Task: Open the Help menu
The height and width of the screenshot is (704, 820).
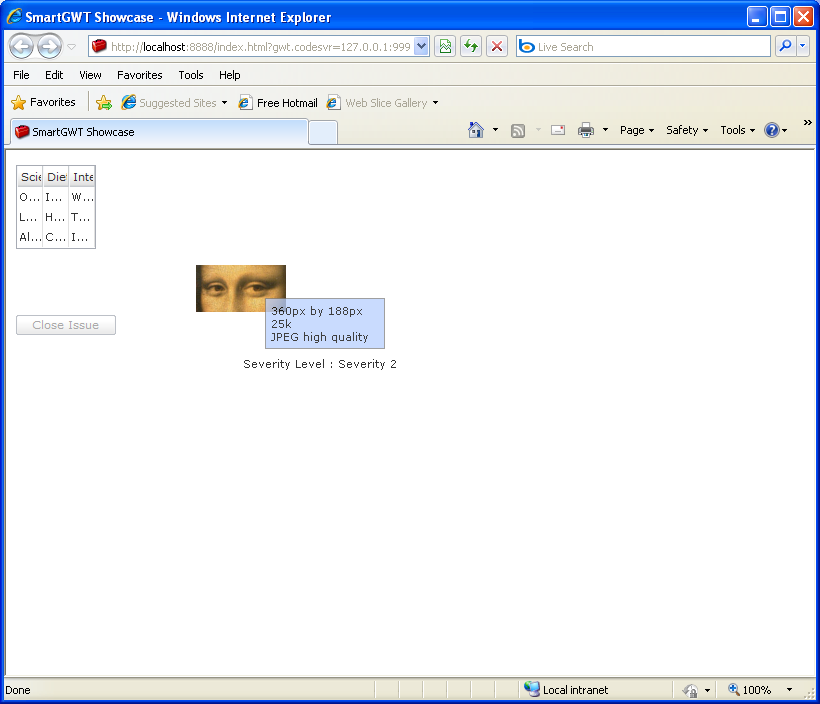Action: tap(230, 75)
